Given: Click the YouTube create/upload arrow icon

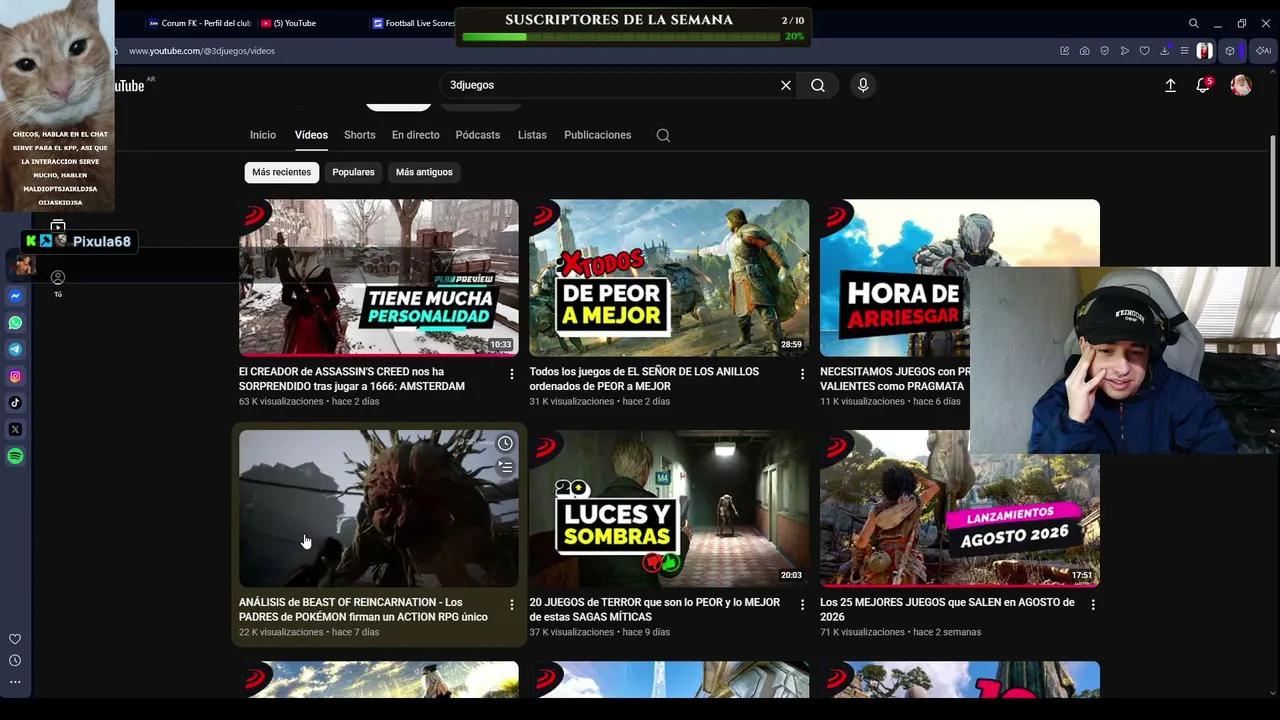Looking at the screenshot, I should point(1170,86).
